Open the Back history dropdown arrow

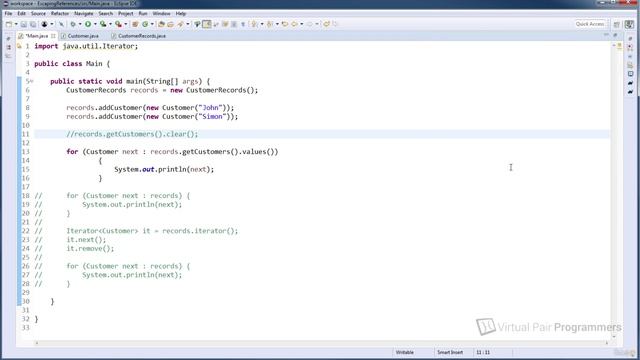click(x=302, y=24)
